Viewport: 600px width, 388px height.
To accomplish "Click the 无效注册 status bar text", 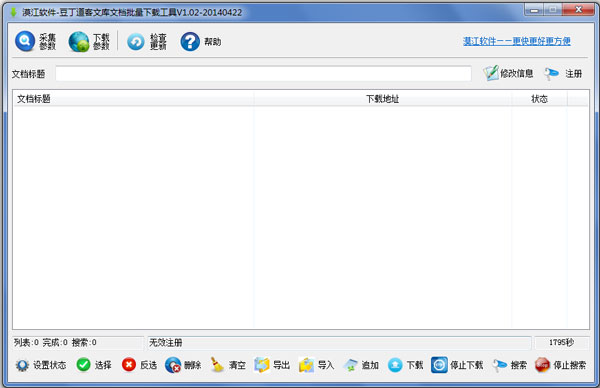I will point(166,342).
